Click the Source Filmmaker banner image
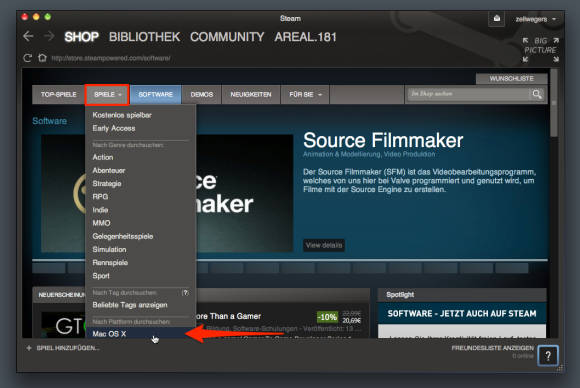The width and height of the screenshot is (580, 388). tap(245, 193)
